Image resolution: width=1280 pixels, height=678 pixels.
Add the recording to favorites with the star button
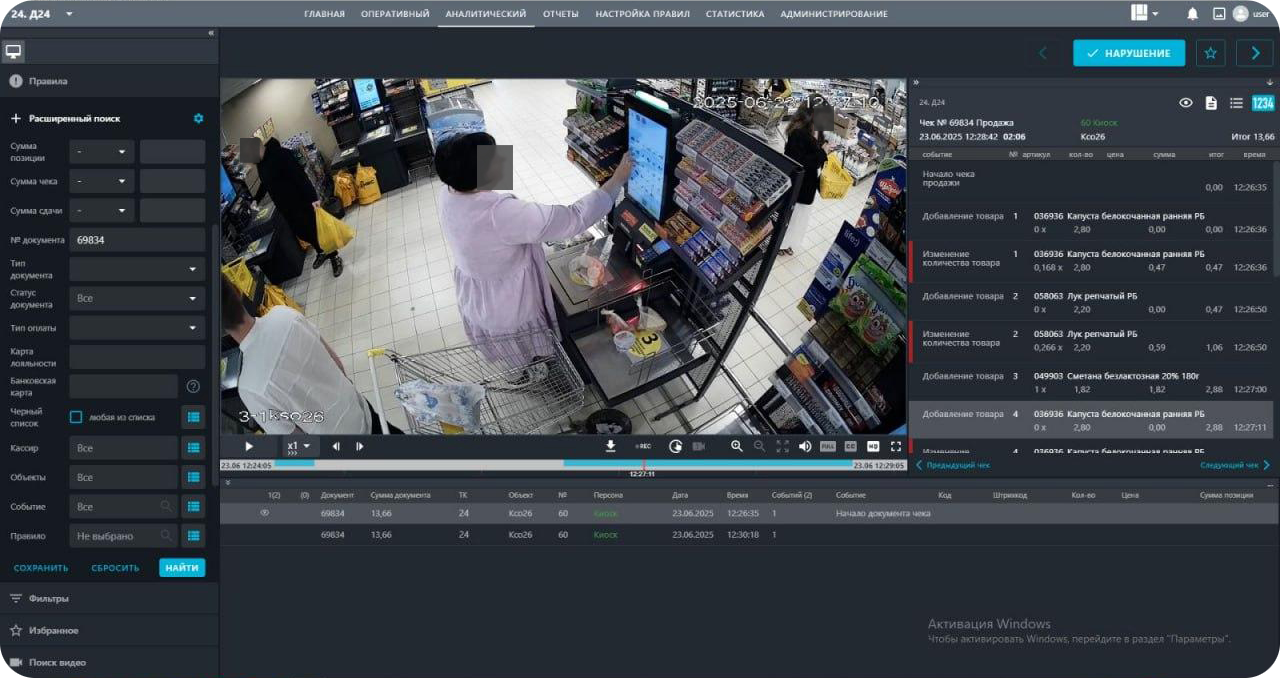1210,53
